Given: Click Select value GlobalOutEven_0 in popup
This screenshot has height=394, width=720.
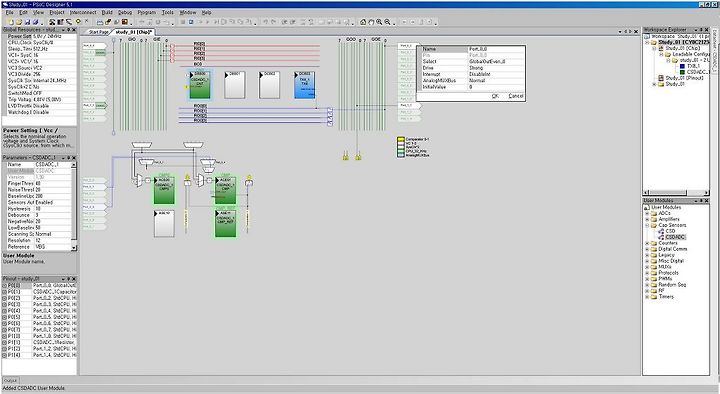Looking at the screenshot, I should click(x=496, y=61).
